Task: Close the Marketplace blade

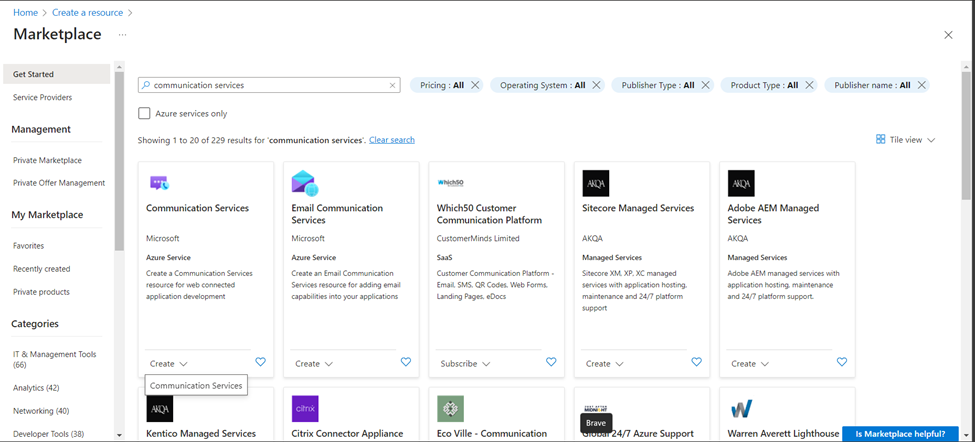Action: coord(948,35)
